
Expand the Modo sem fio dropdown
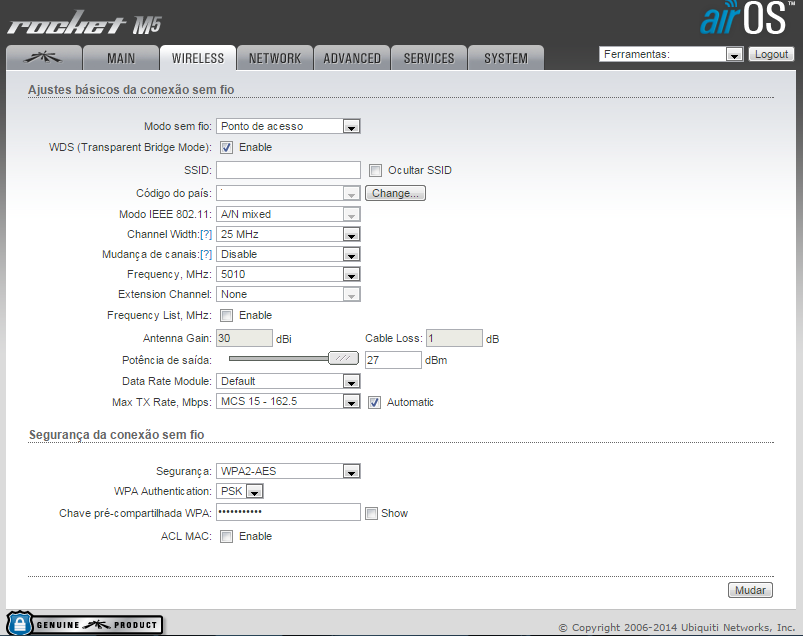pyautogui.click(x=288, y=126)
